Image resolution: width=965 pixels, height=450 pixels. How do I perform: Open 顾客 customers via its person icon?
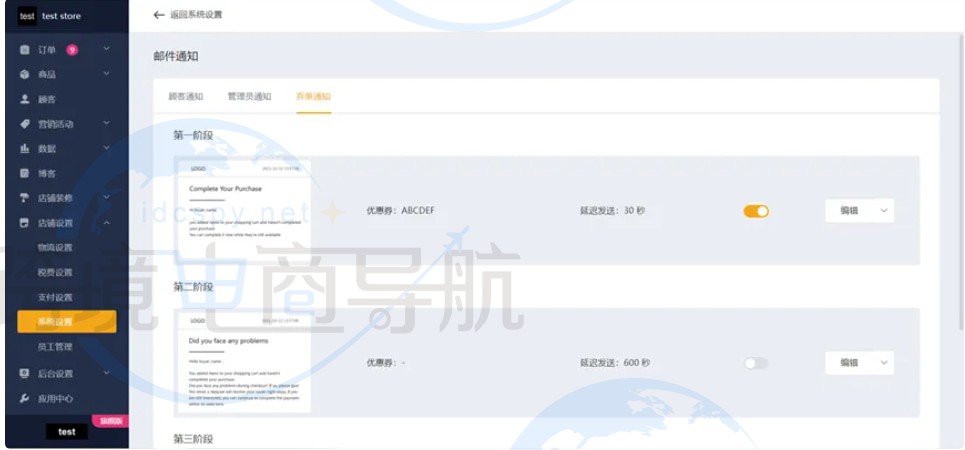[x=25, y=99]
